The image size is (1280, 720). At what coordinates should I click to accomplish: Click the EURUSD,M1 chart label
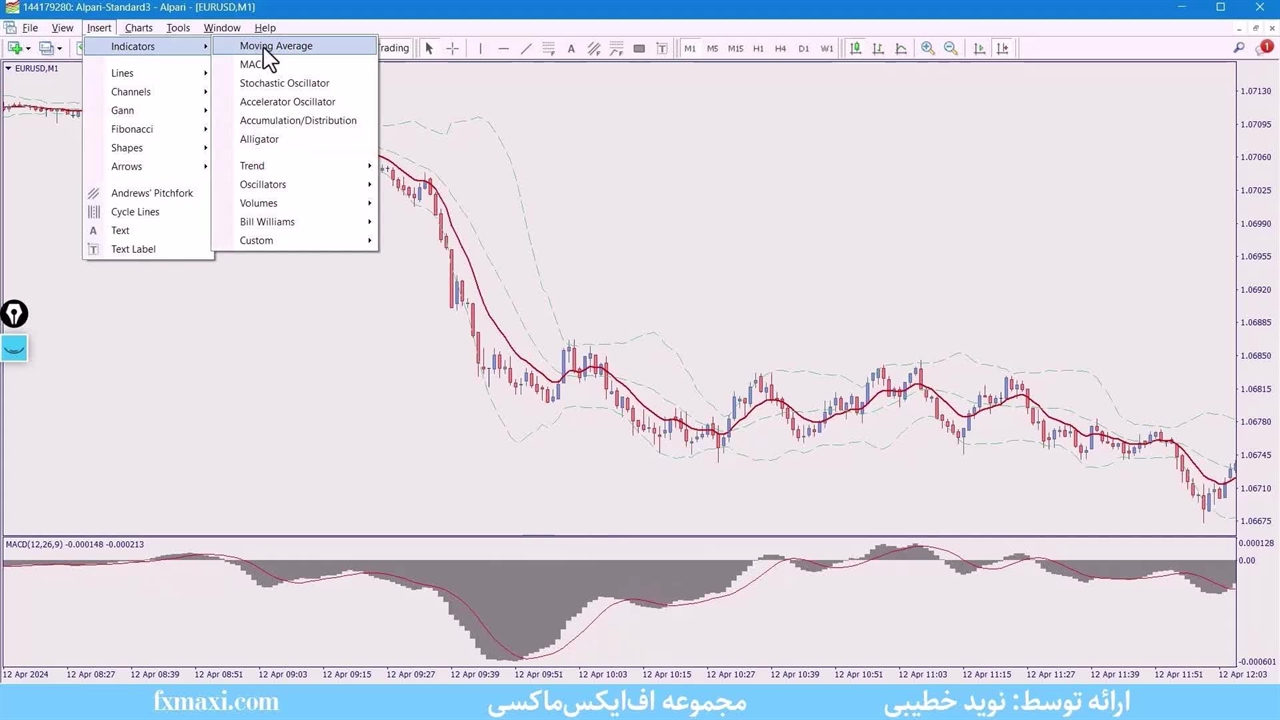(x=36, y=68)
